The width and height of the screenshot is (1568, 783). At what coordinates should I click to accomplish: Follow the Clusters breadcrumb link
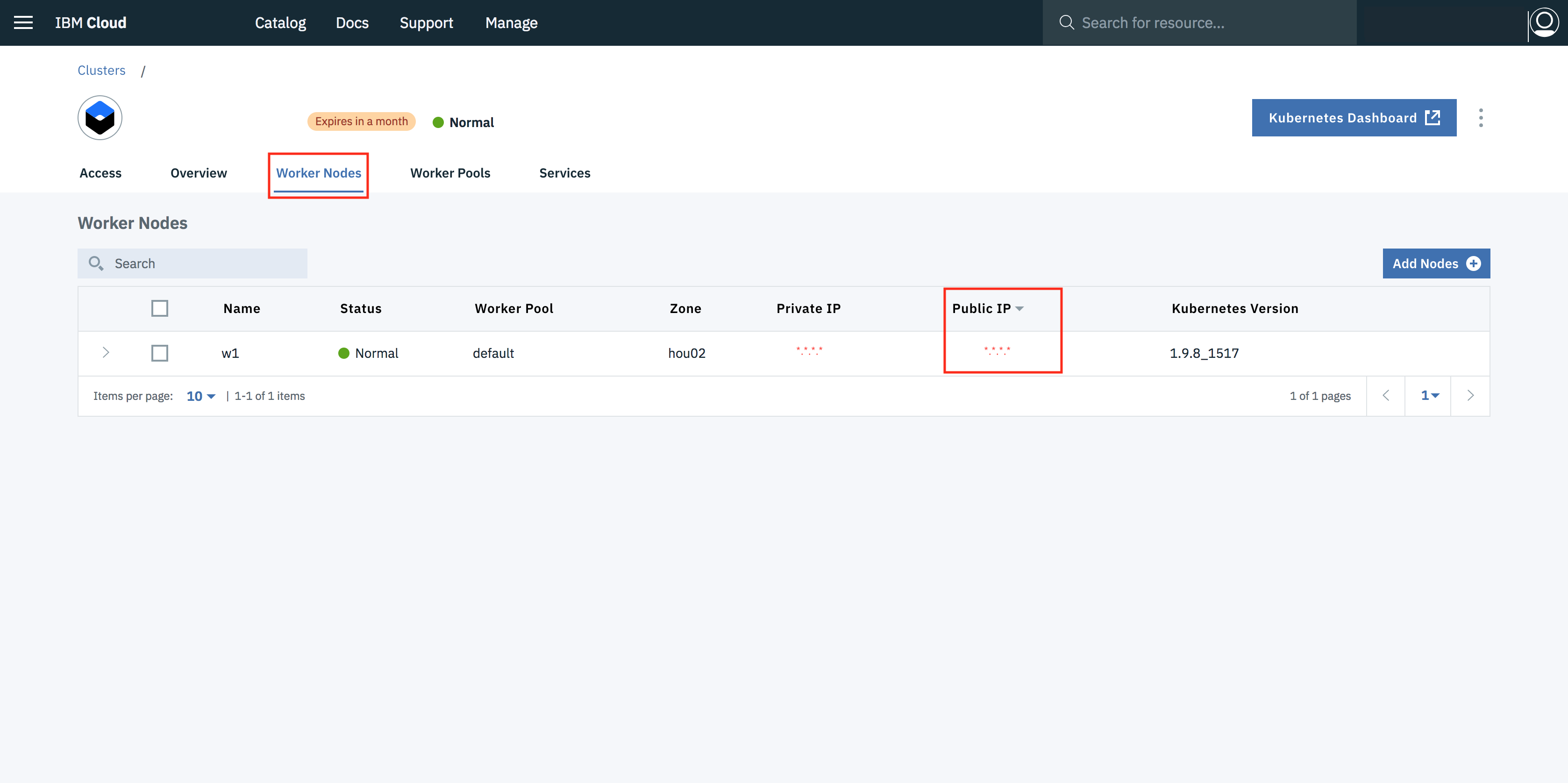[x=101, y=70]
